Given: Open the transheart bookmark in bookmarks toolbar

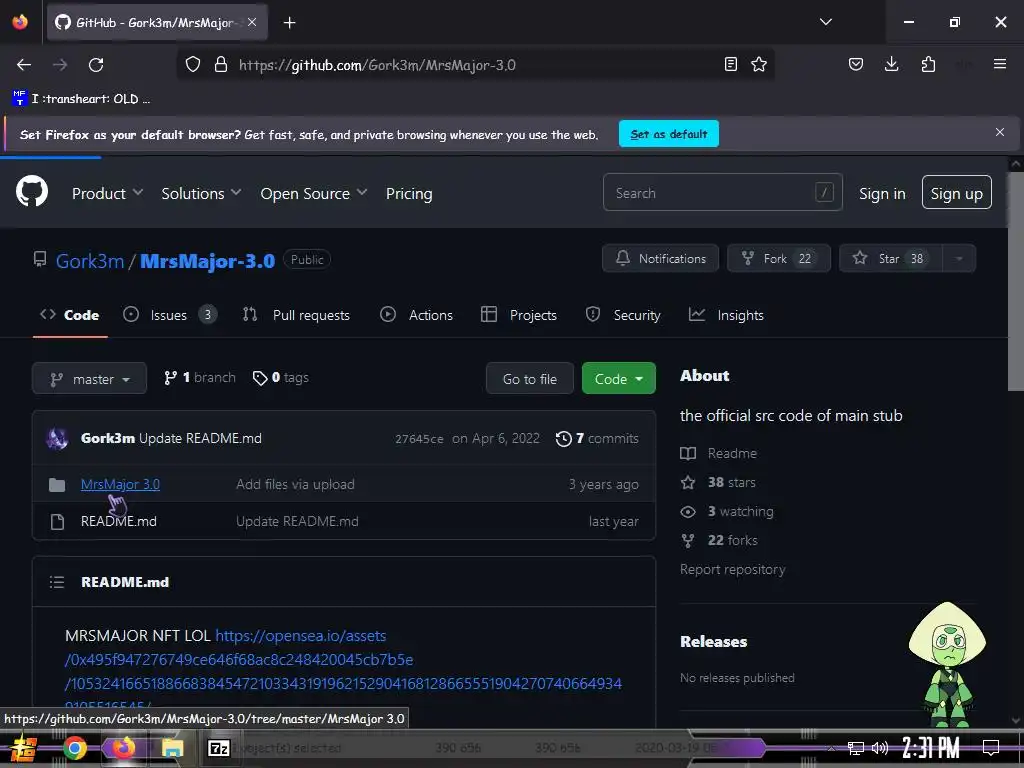Looking at the screenshot, I should pyautogui.click(x=81, y=99).
